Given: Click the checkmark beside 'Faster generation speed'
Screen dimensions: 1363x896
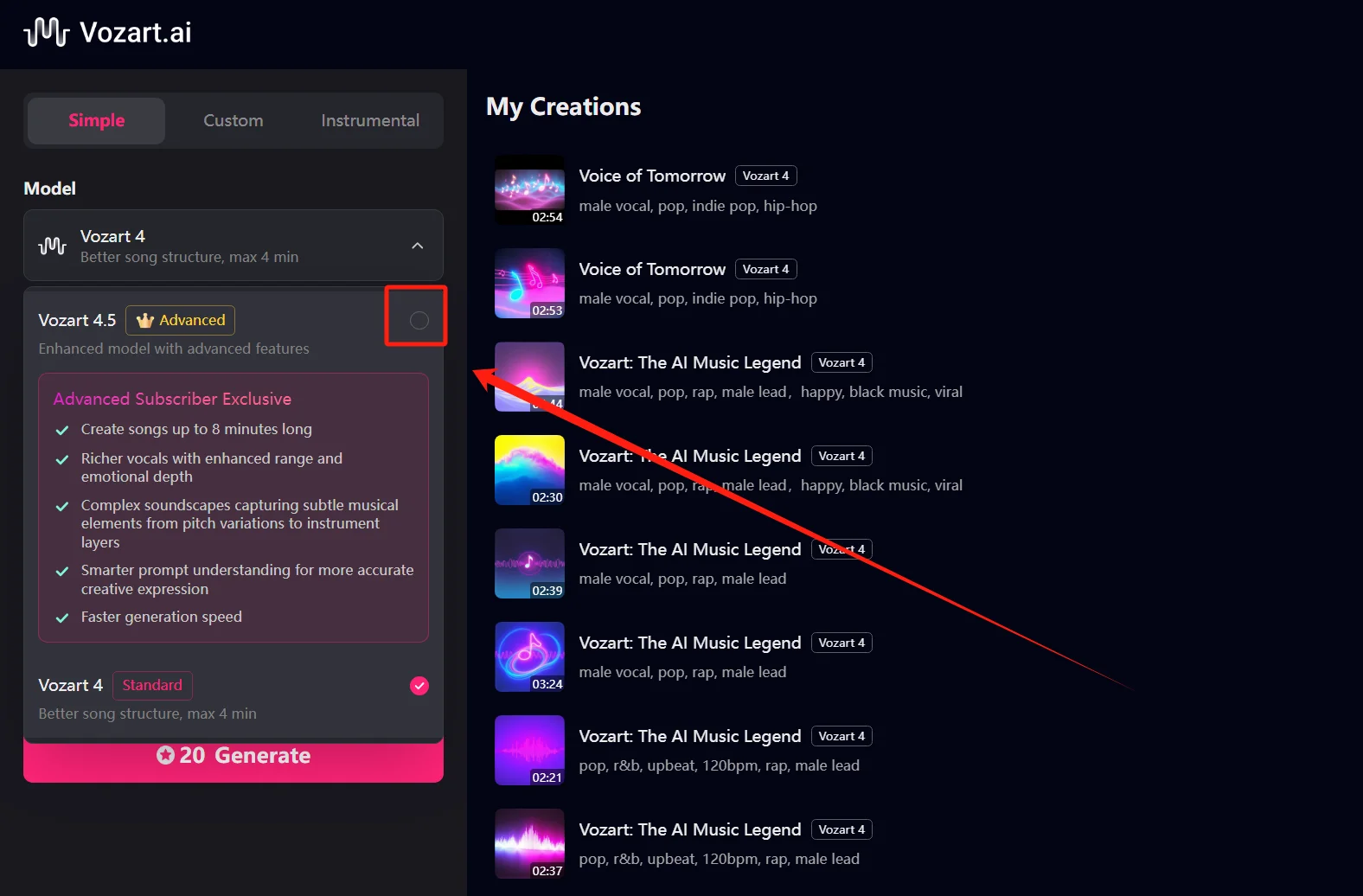Looking at the screenshot, I should coord(62,618).
